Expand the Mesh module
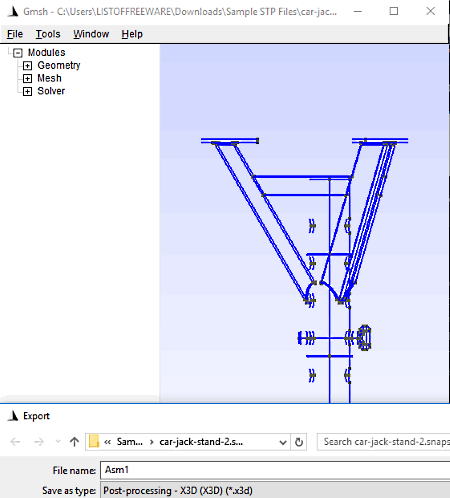Viewport: 450px width, 498px height. point(27,79)
